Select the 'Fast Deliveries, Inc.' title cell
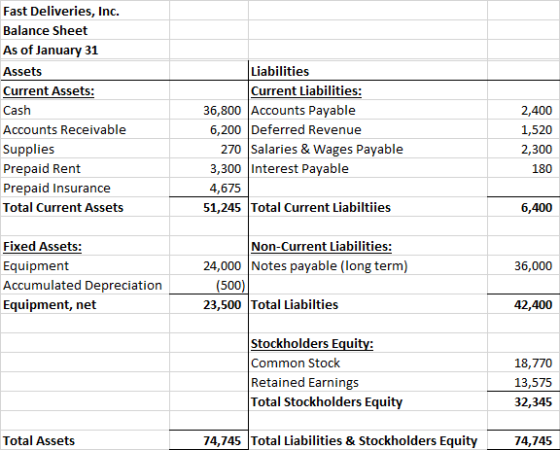This screenshot has height=450, width=560. (61, 11)
